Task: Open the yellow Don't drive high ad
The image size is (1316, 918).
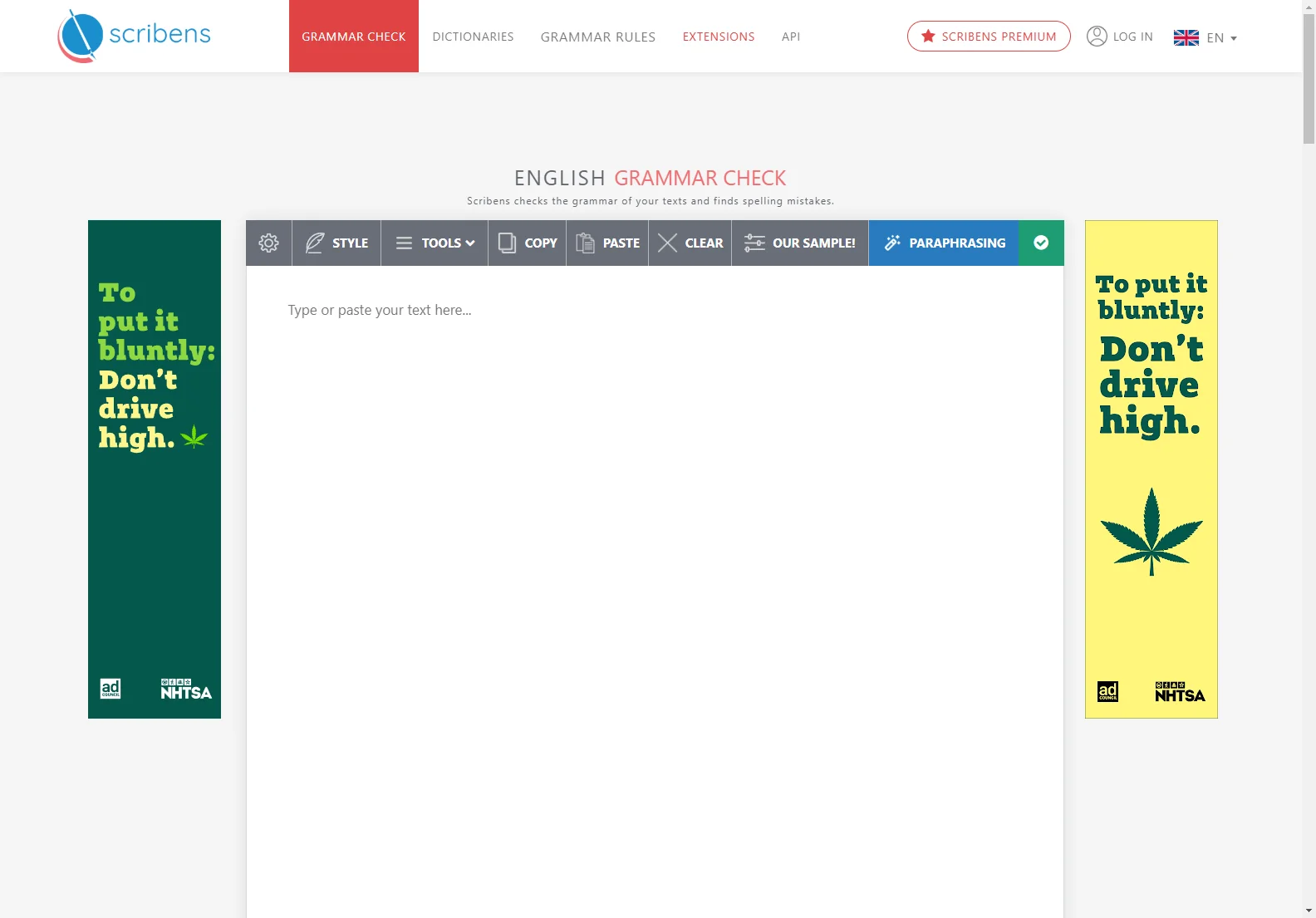Action: click(x=1151, y=469)
